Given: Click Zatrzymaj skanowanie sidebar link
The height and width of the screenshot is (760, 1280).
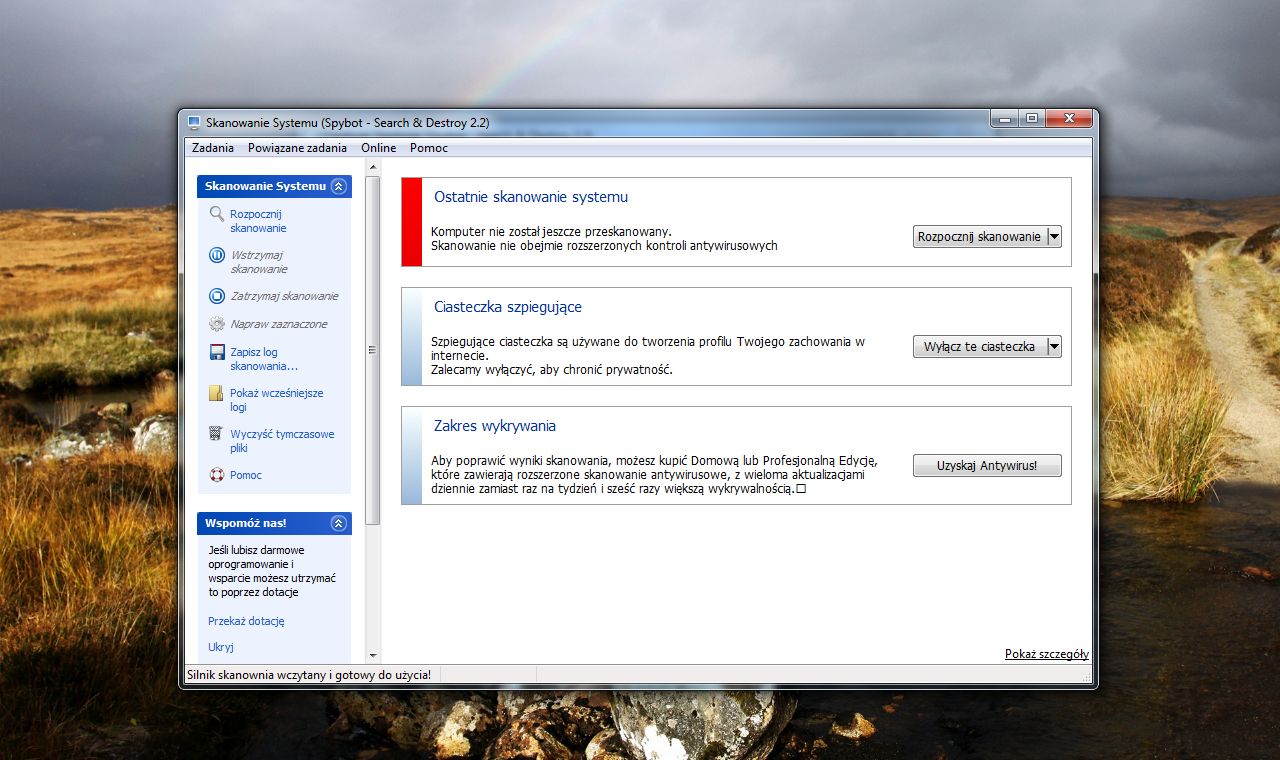Looking at the screenshot, I should point(284,296).
